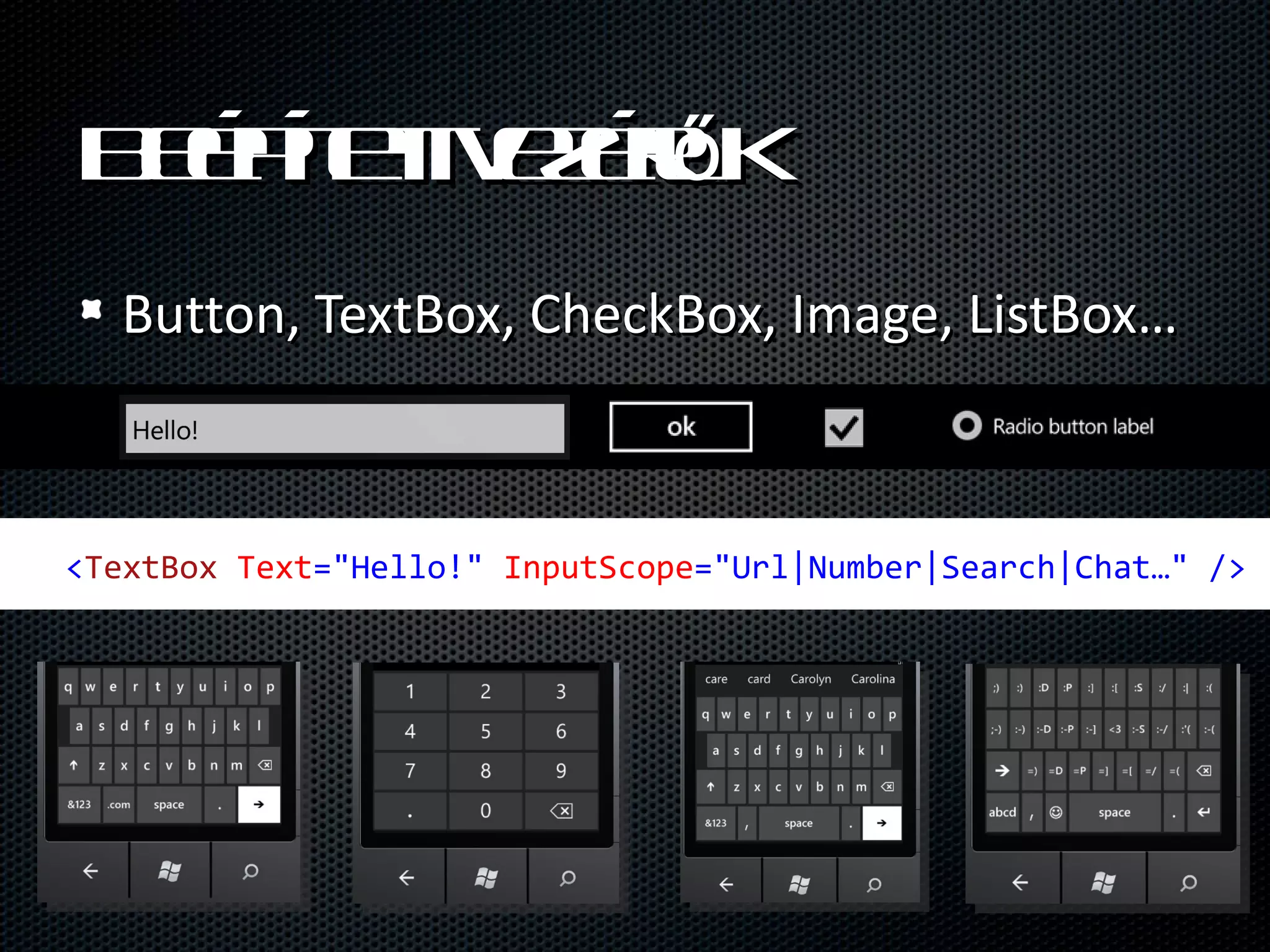
Task: Tap the backspace key on the numeric keypad
Action: [561, 810]
